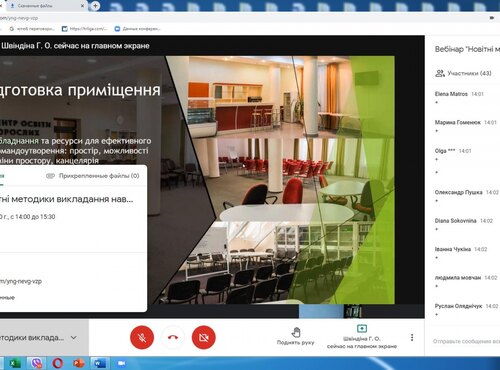This screenshot has width=500, height=370.
Task: Click the yng-nevg-vzp meeting link
Action: pyautogui.click(x=21, y=281)
